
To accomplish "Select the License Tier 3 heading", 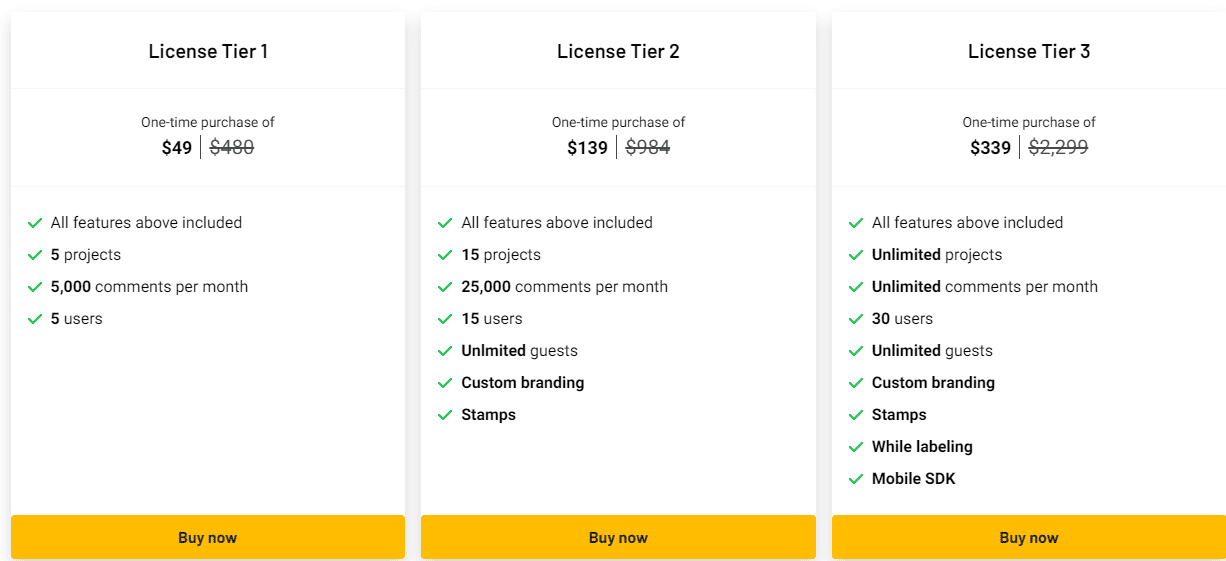I will coord(1029,51).
